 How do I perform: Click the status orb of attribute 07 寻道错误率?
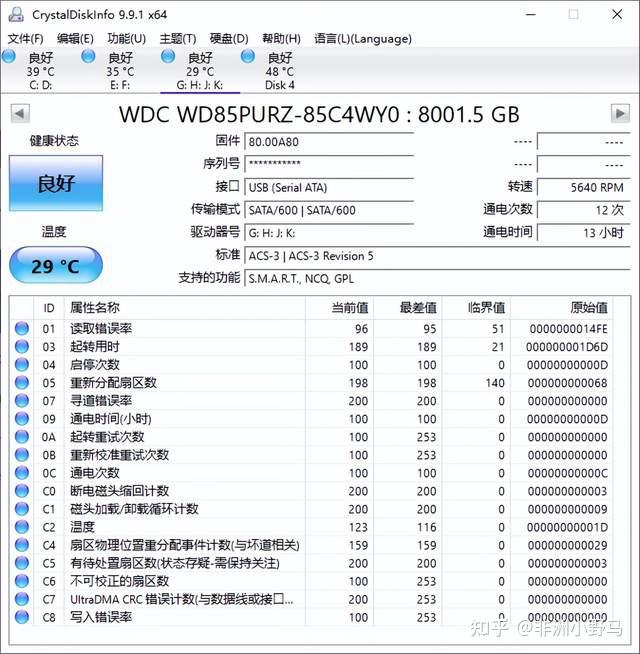click(22, 401)
